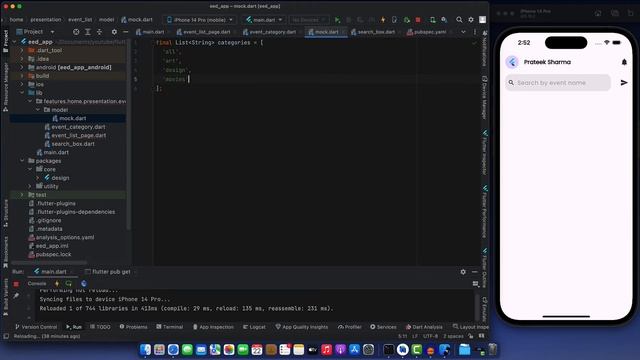Stop the running app with red square

418,20
